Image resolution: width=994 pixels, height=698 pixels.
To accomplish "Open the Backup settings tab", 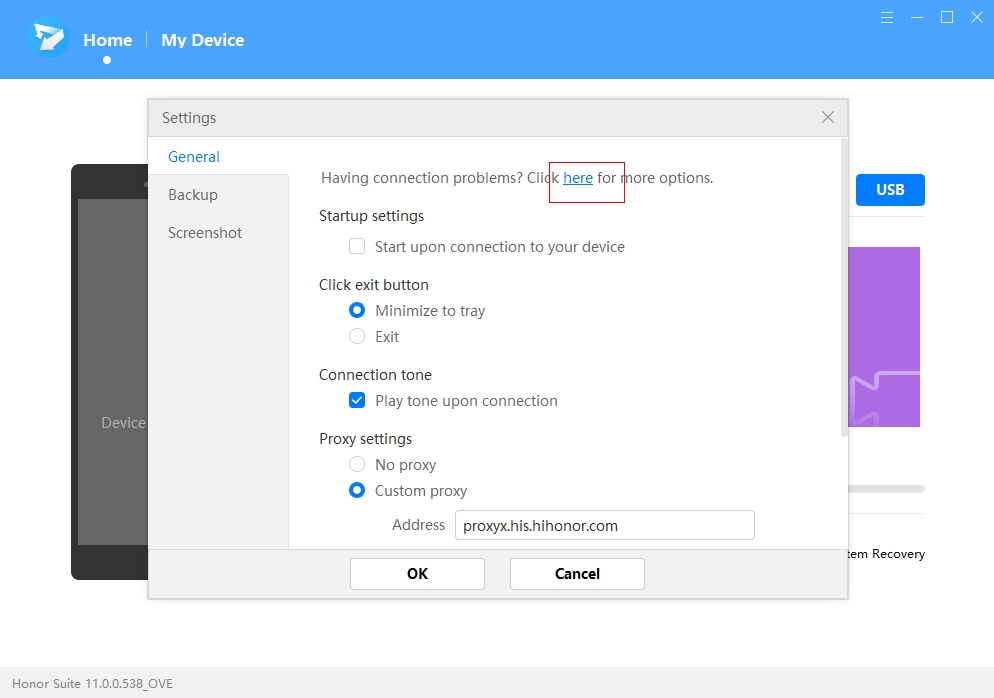I will click(193, 195).
